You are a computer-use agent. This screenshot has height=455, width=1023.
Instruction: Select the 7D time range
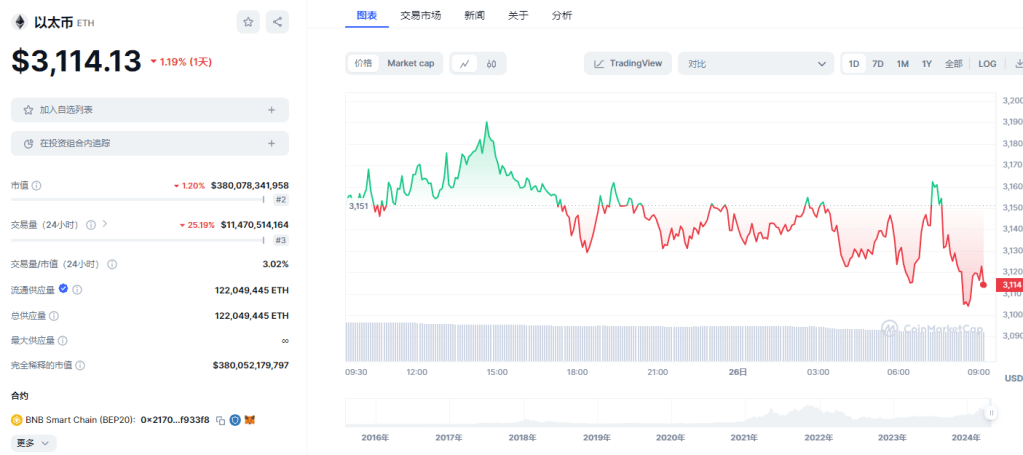[878, 64]
